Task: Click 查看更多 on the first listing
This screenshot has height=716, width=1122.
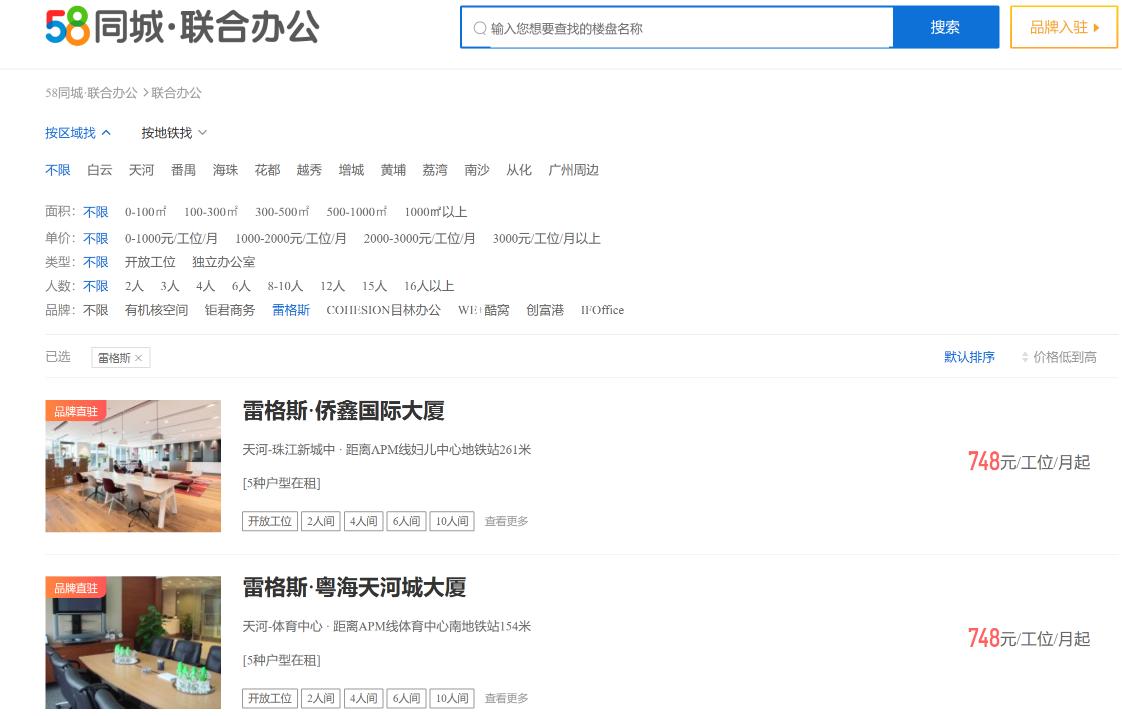Action: tap(506, 521)
